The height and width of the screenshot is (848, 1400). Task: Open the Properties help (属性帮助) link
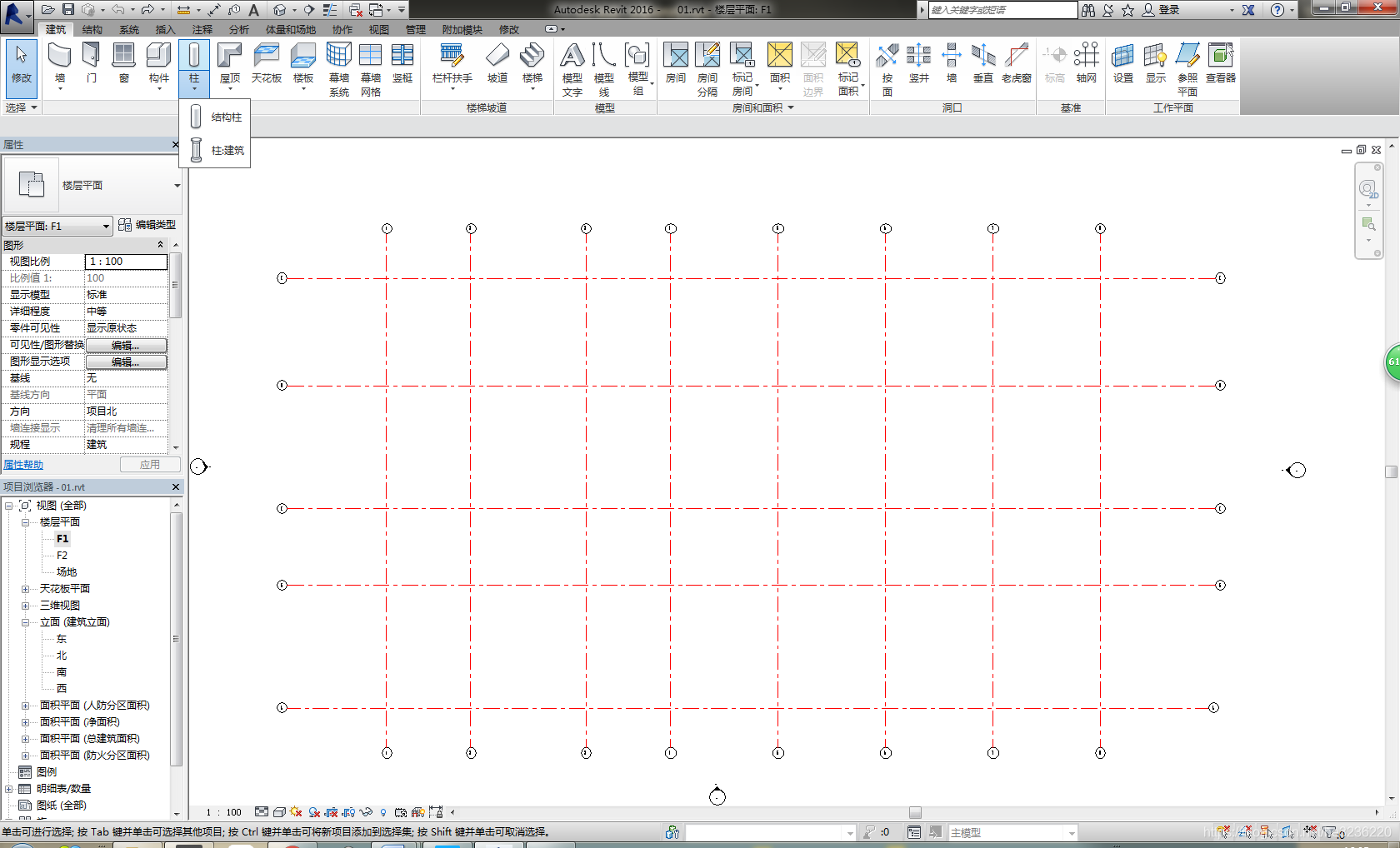click(23, 465)
